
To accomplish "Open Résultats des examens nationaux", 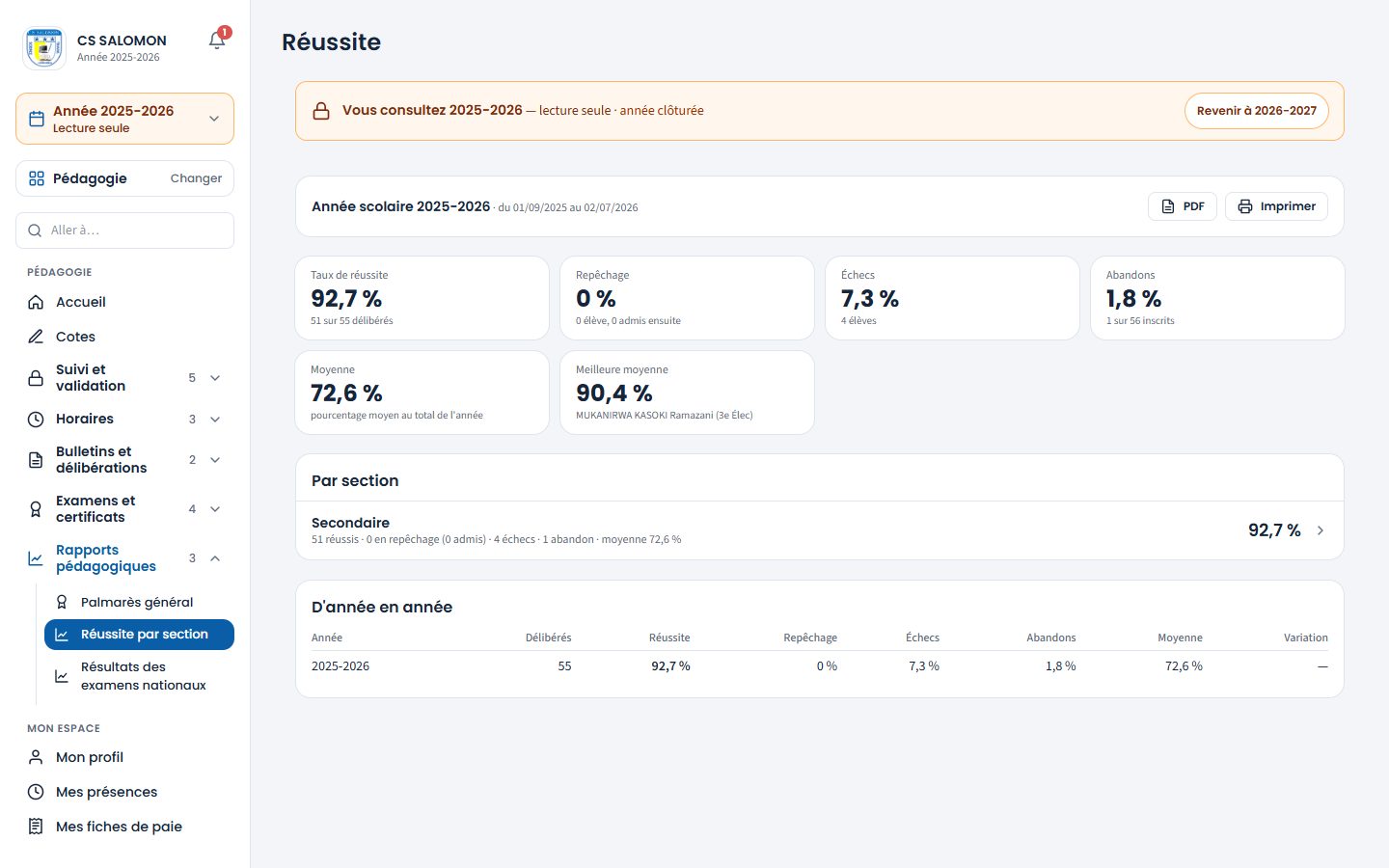I will (139, 676).
